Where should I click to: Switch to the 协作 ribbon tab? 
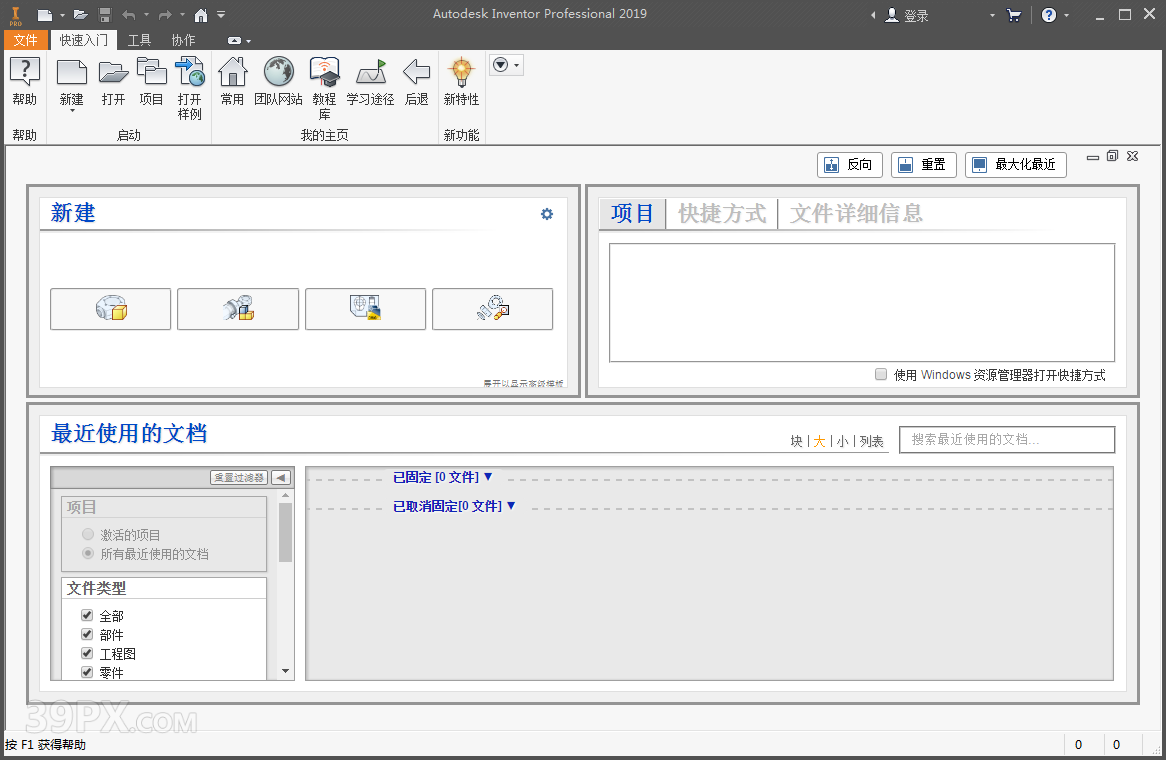click(x=183, y=40)
